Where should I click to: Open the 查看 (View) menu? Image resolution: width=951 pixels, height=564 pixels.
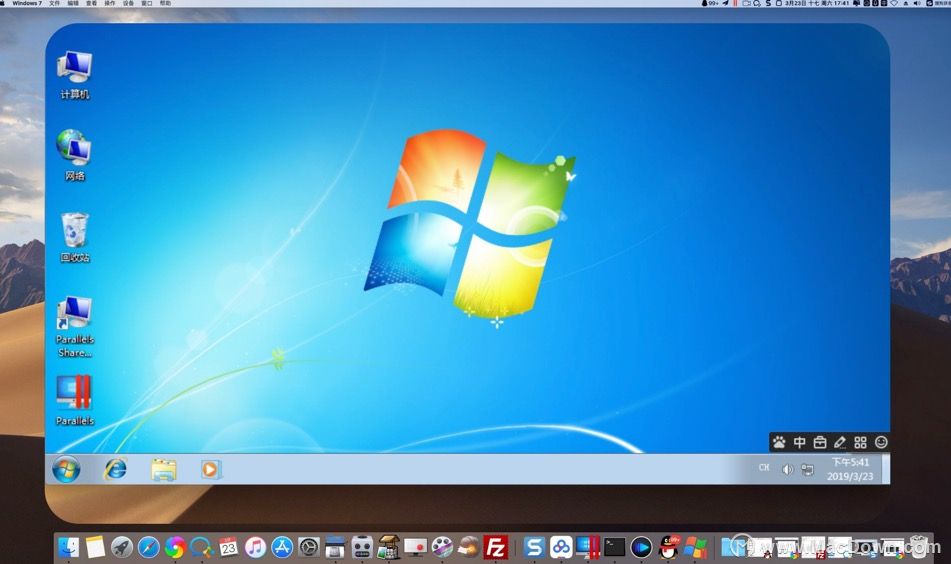point(91,3)
